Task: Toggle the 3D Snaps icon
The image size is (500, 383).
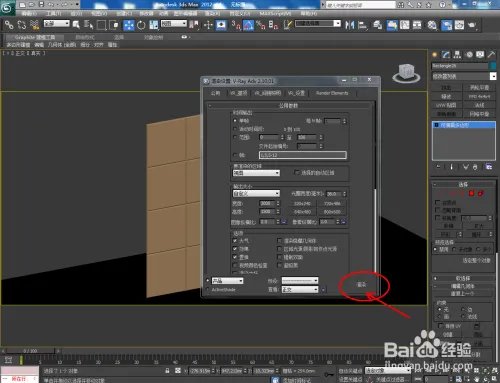Action: (236, 25)
